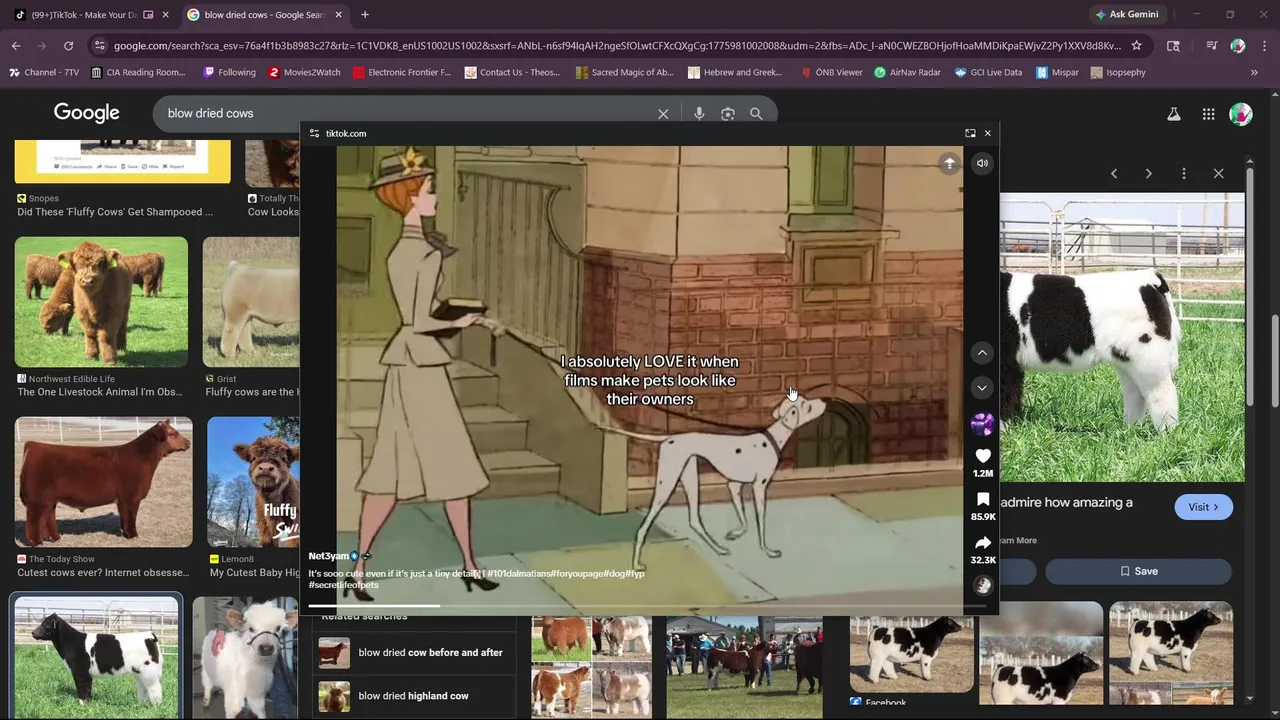
Task: Click the Visit button in the preview panel
Action: [x=1203, y=507]
